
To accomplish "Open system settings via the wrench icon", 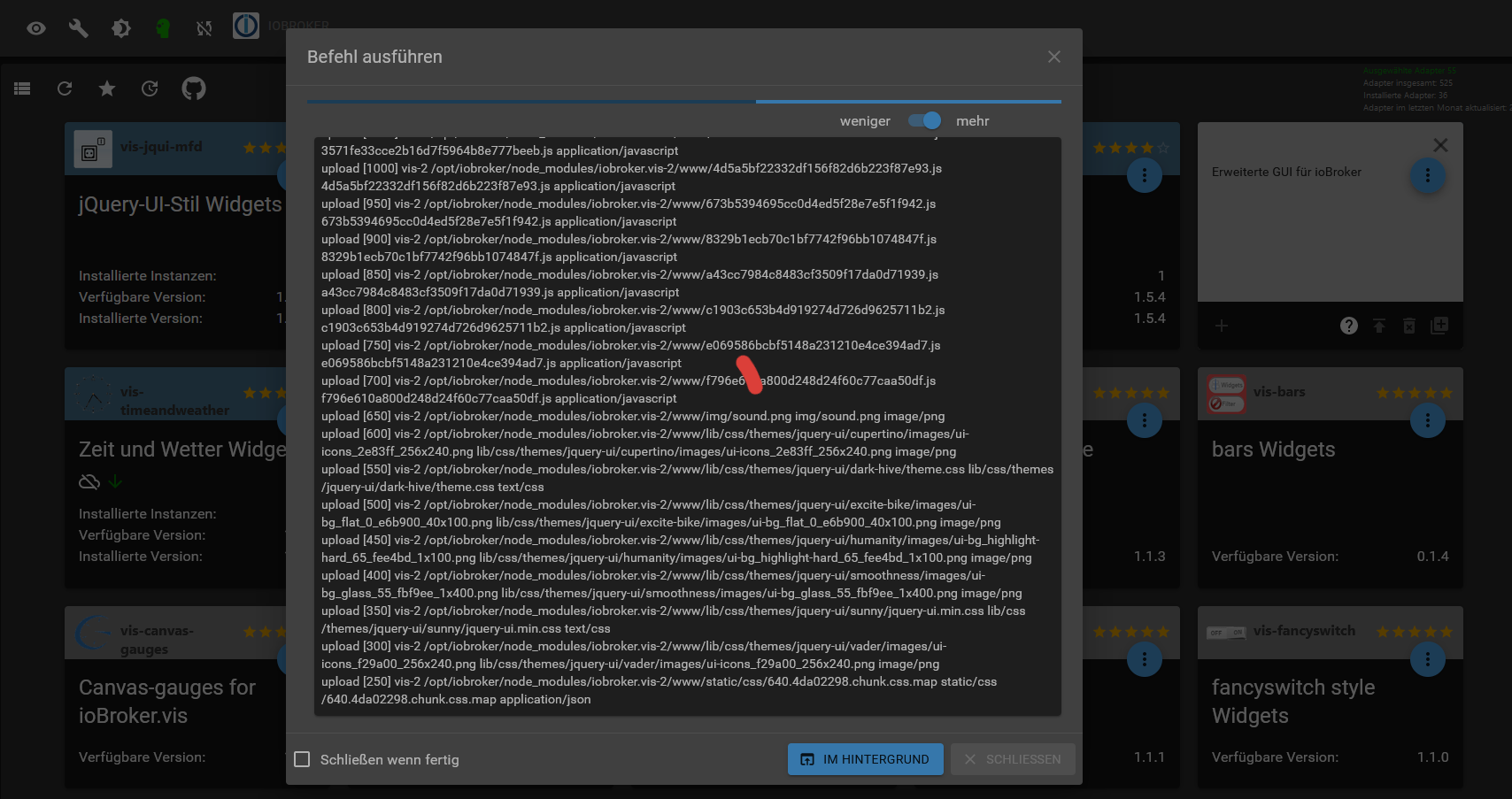I will [x=79, y=28].
